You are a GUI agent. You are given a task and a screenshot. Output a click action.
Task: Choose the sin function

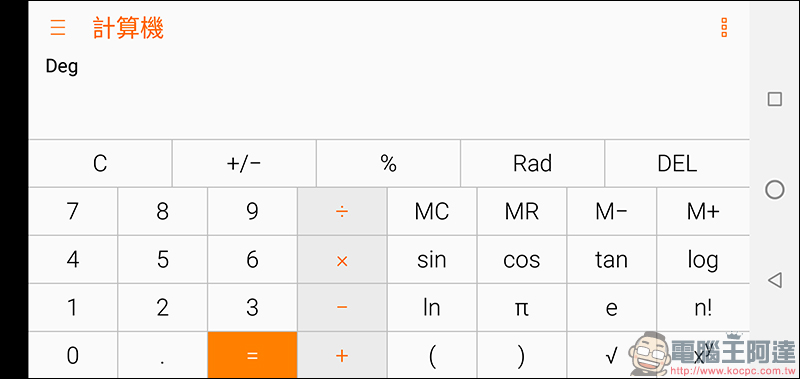click(x=432, y=260)
